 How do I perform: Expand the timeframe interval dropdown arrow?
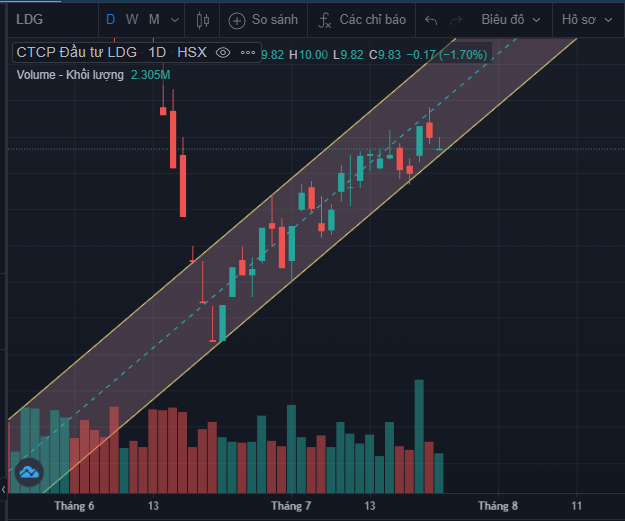click(x=175, y=20)
